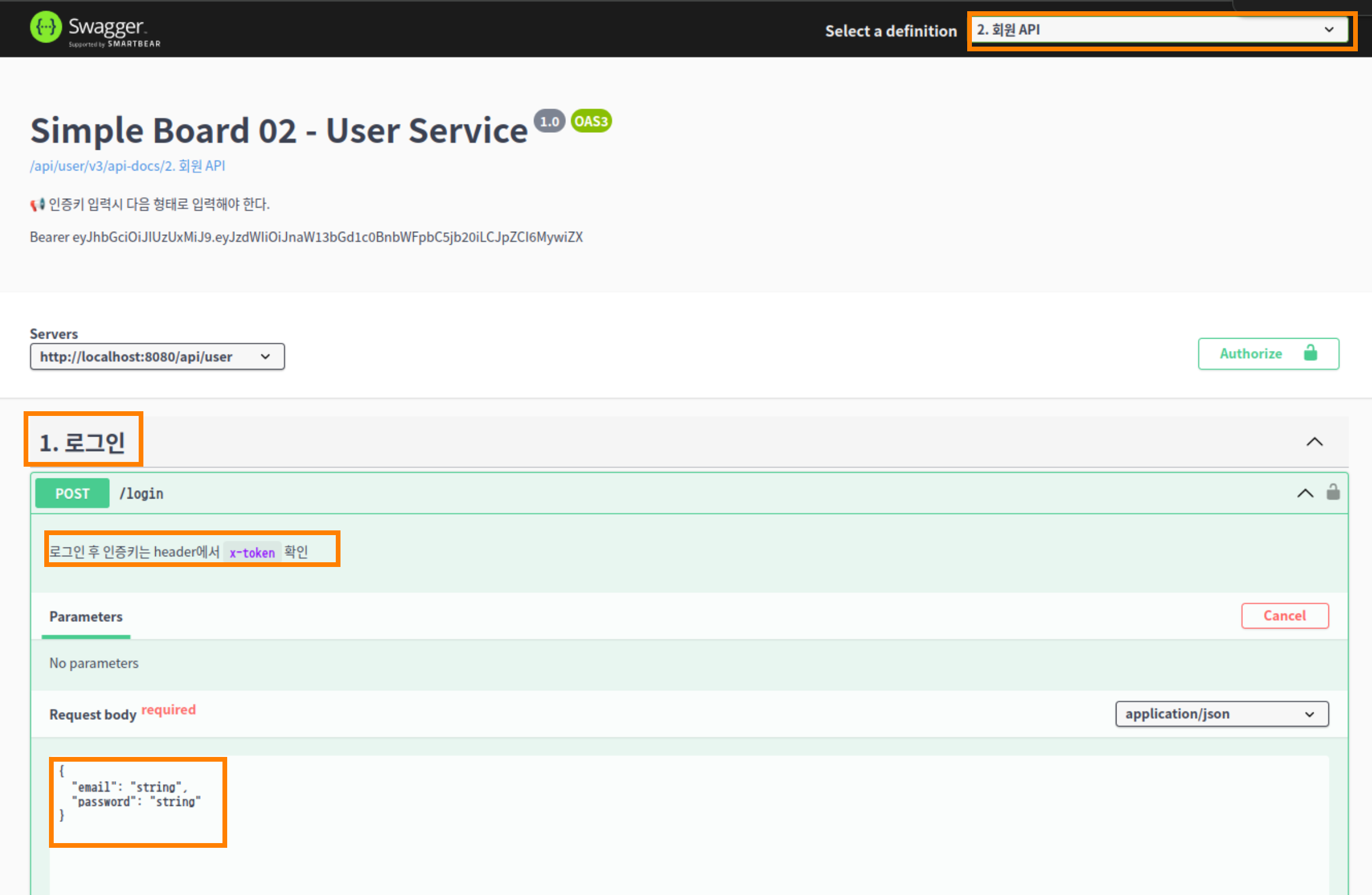This screenshot has width=1372, height=895.
Task: Click the lock icon in Authorize button
Action: tap(1310, 353)
